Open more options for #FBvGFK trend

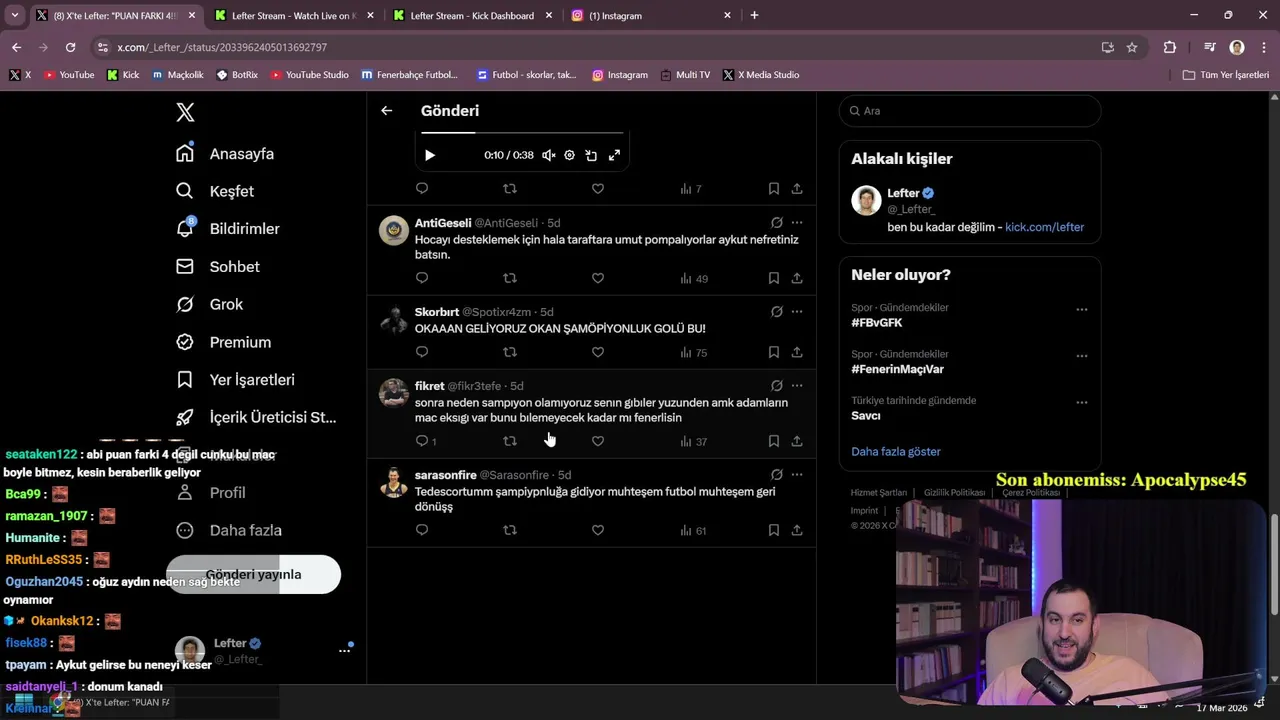coord(1081,310)
